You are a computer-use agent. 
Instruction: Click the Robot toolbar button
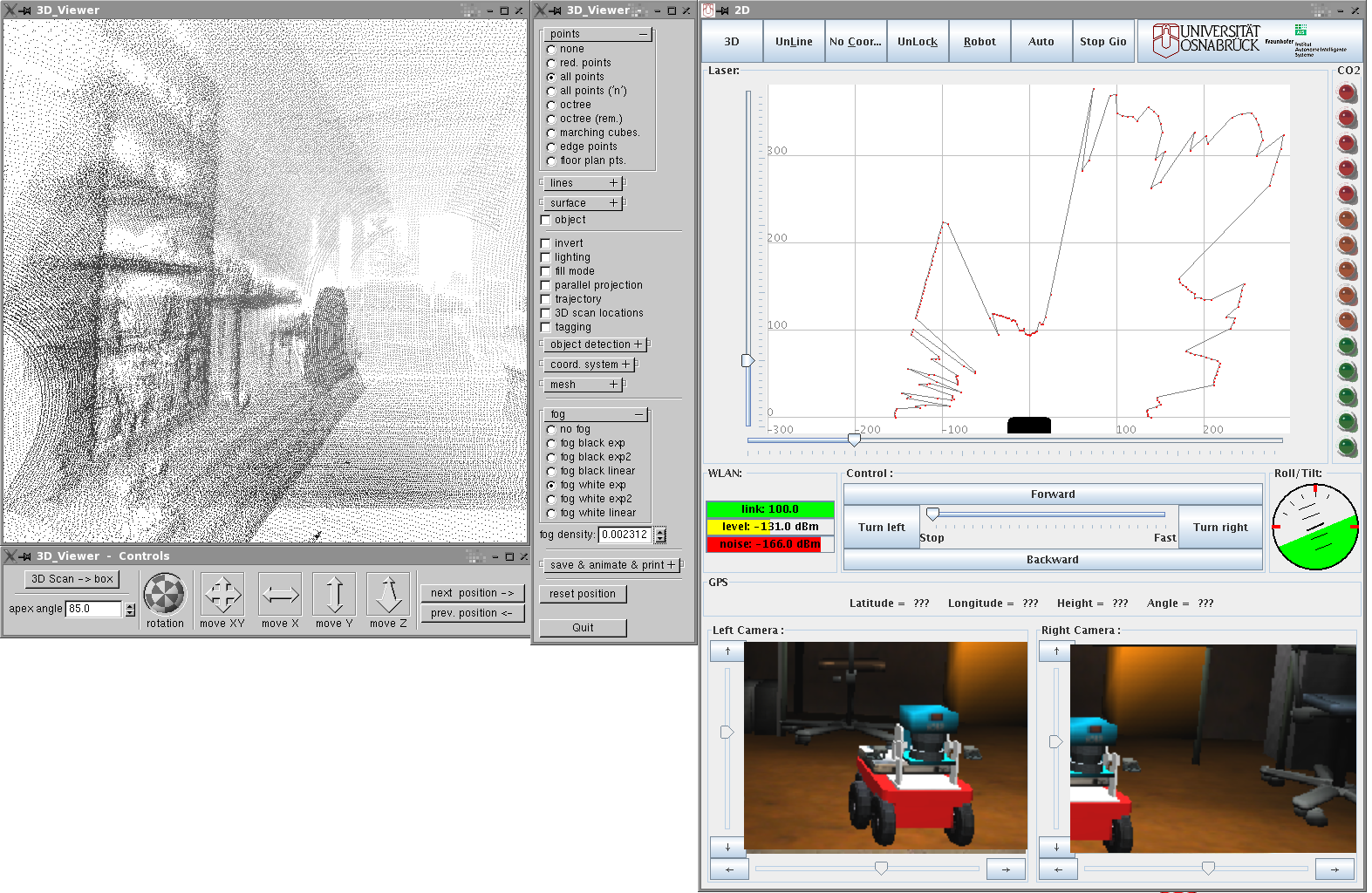980,42
